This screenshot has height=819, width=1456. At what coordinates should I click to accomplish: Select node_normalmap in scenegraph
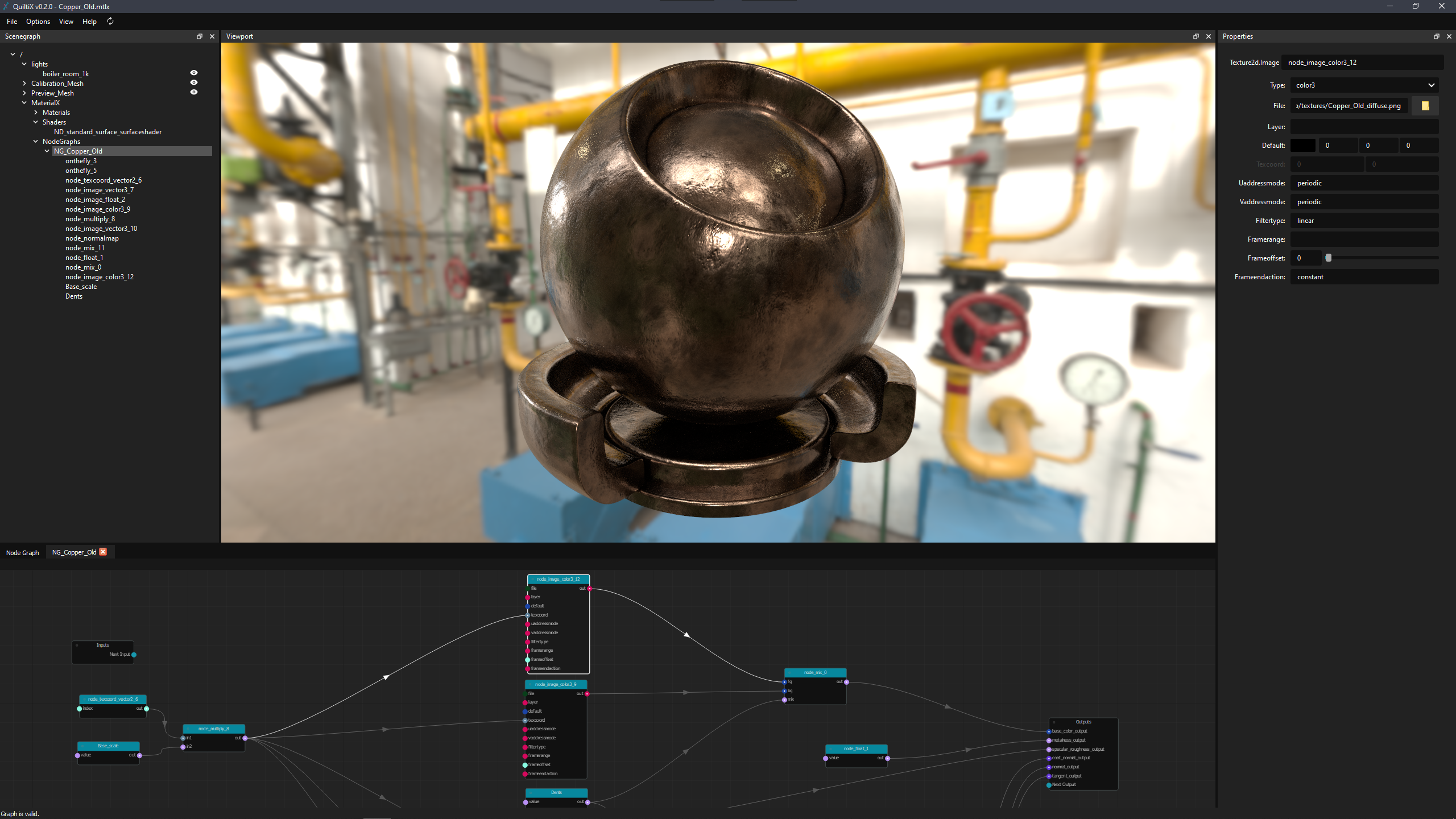click(x=92, y=238)
